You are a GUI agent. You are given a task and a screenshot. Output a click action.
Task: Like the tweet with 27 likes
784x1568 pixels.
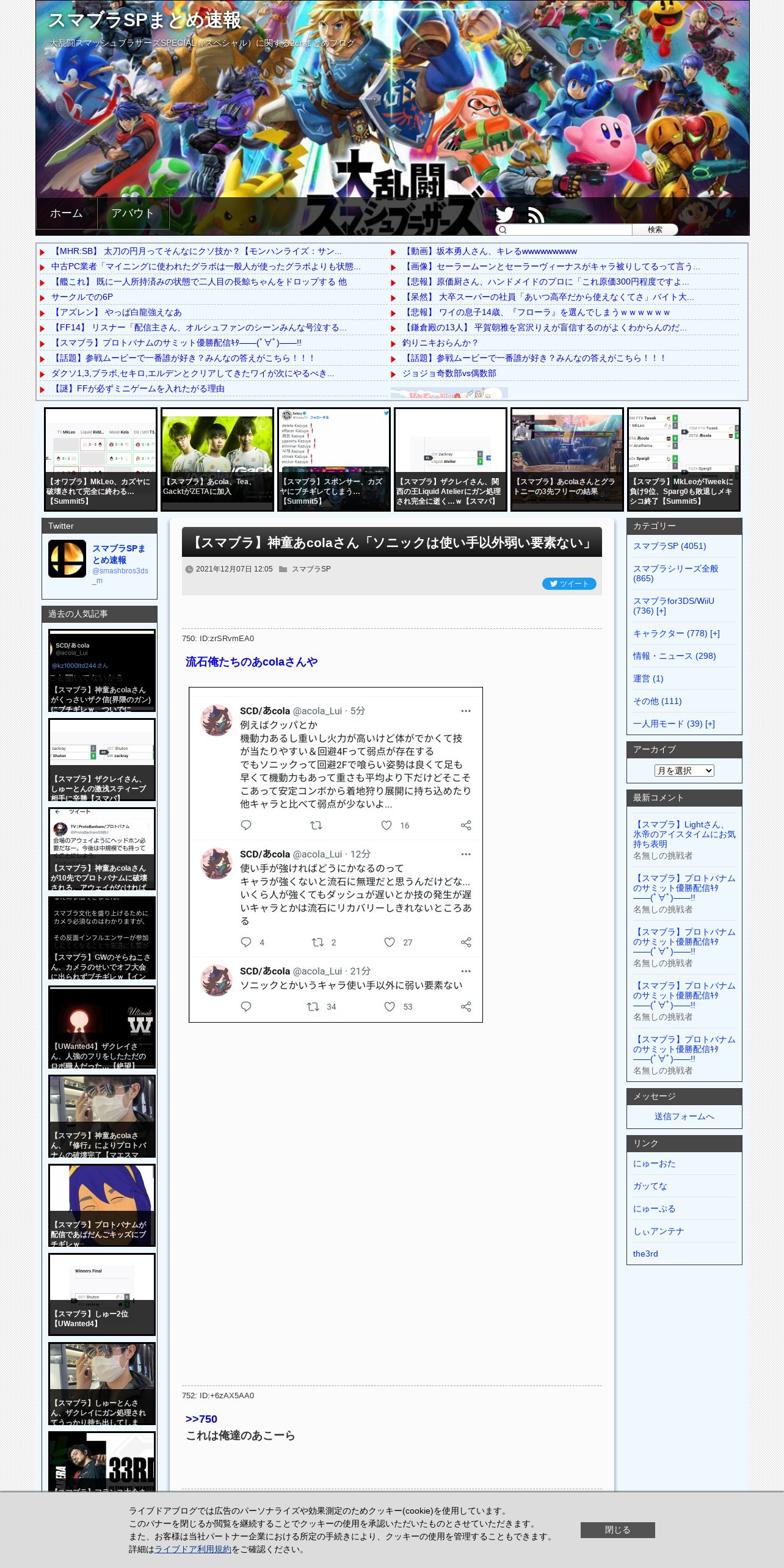[x=390, y=942]
